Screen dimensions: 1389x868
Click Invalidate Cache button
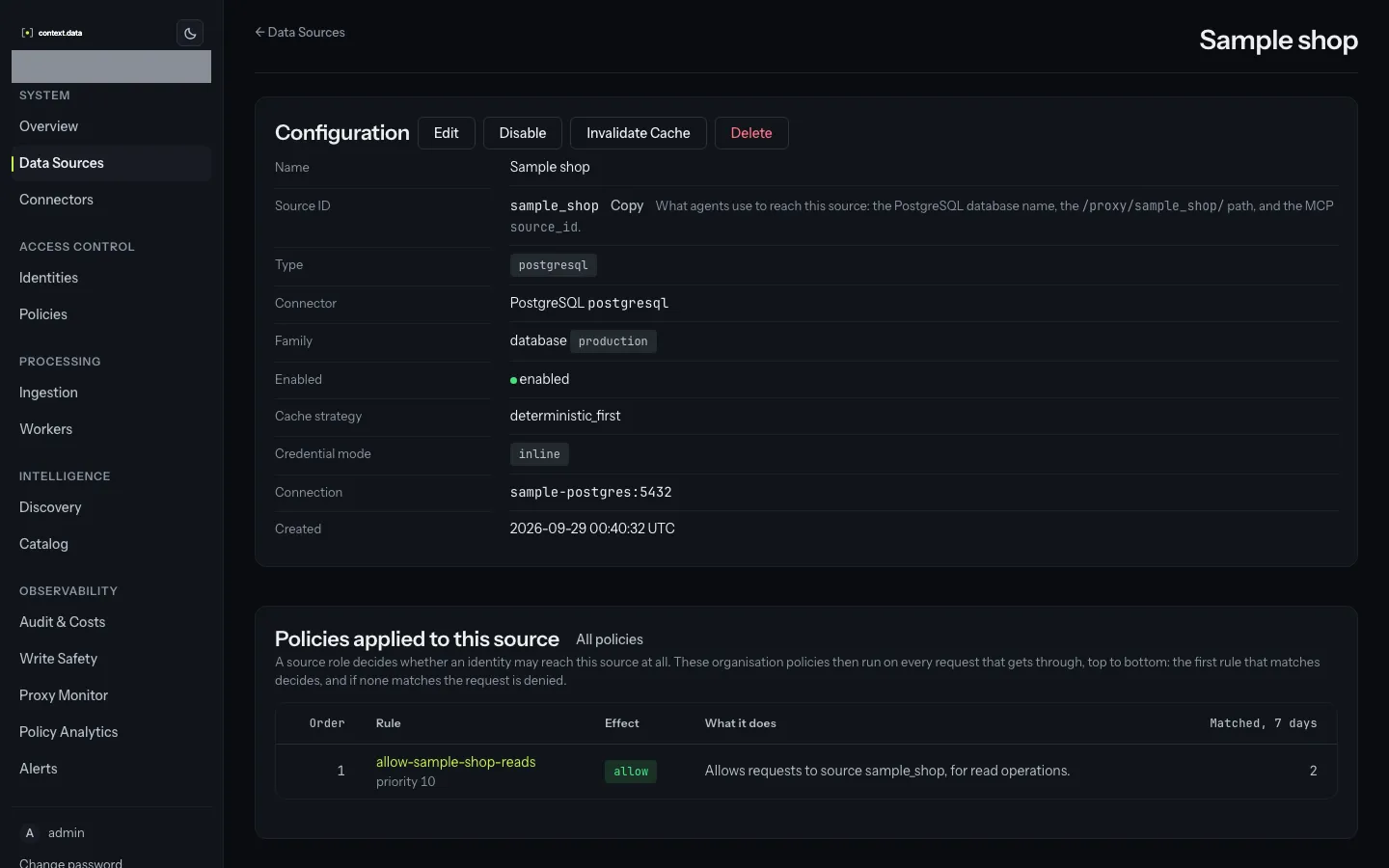tap(639, 133)
